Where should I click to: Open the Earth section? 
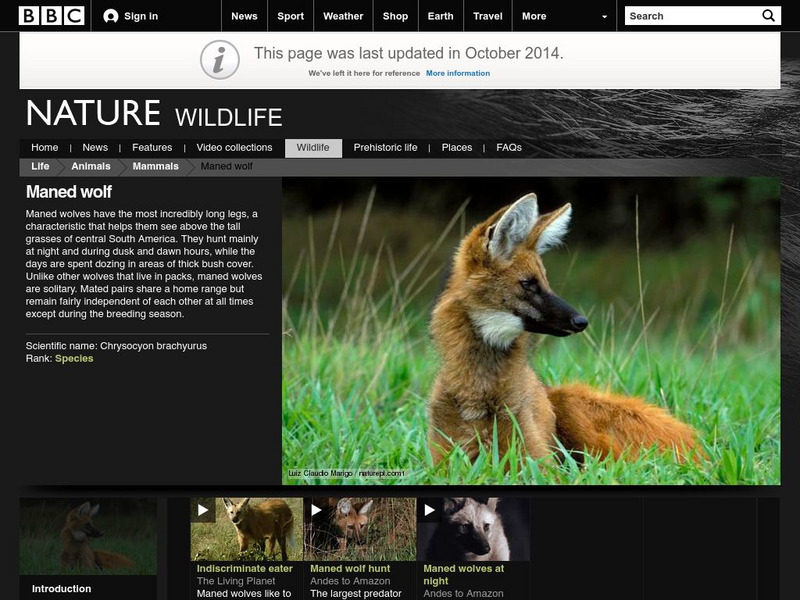tap(440, 16)
